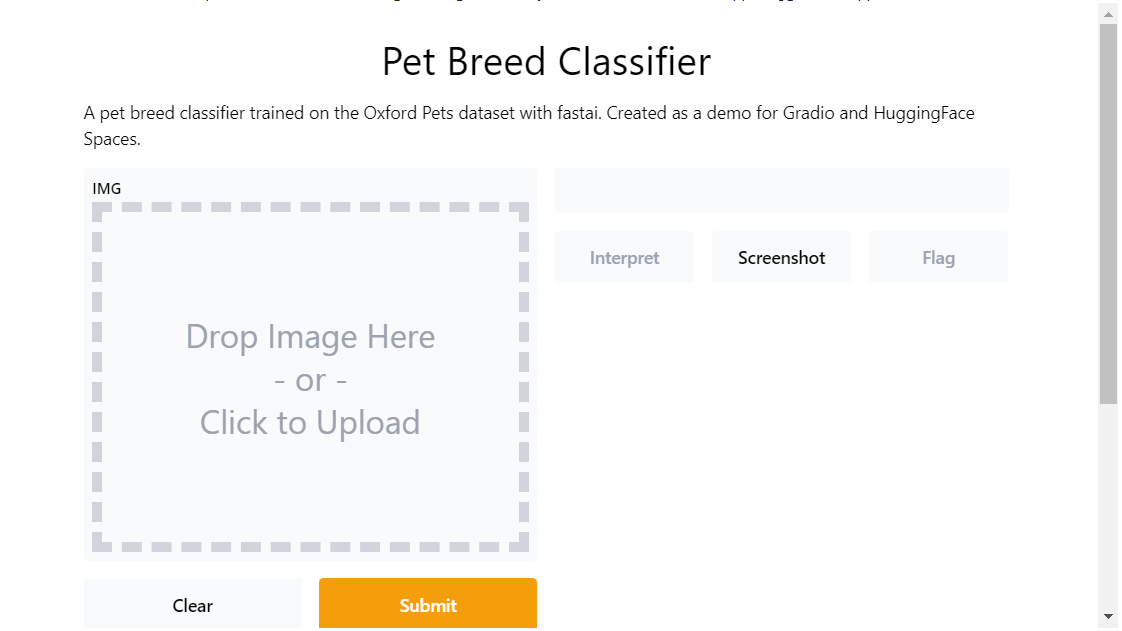1122x631 pixels.
Task: Select the "Click to Upload" prompt
Action: (x=310, y=423)
